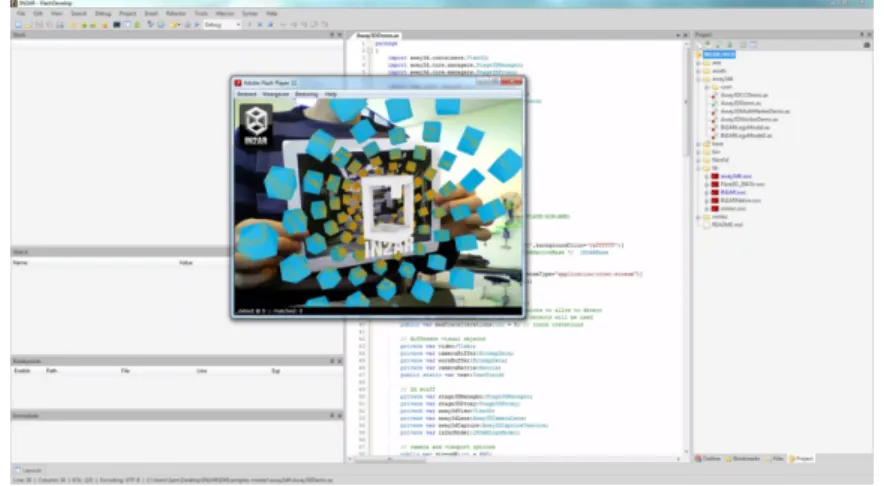Open the View menu

click(56, 13)
